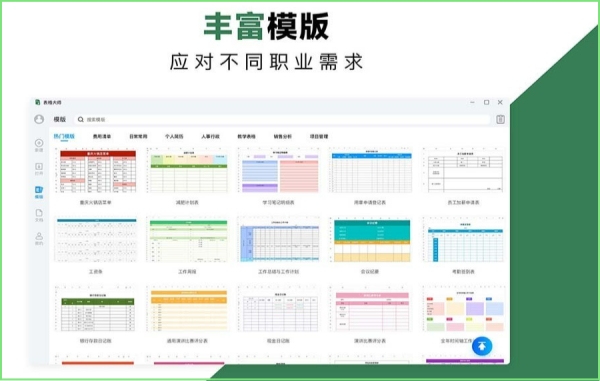This screenshot has height=381, width=600.
Task: Click the 通用演讲比赛评分表 template name
Action: tap(188, 340)
